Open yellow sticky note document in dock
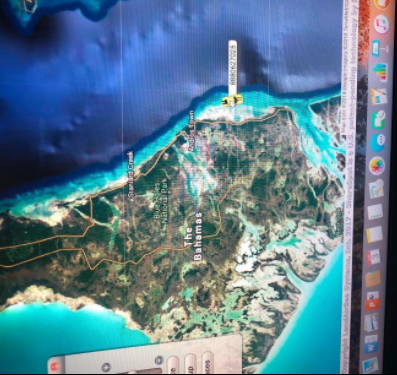The width and height of the screenshot is (397, 375). click(x=374, y=234)
